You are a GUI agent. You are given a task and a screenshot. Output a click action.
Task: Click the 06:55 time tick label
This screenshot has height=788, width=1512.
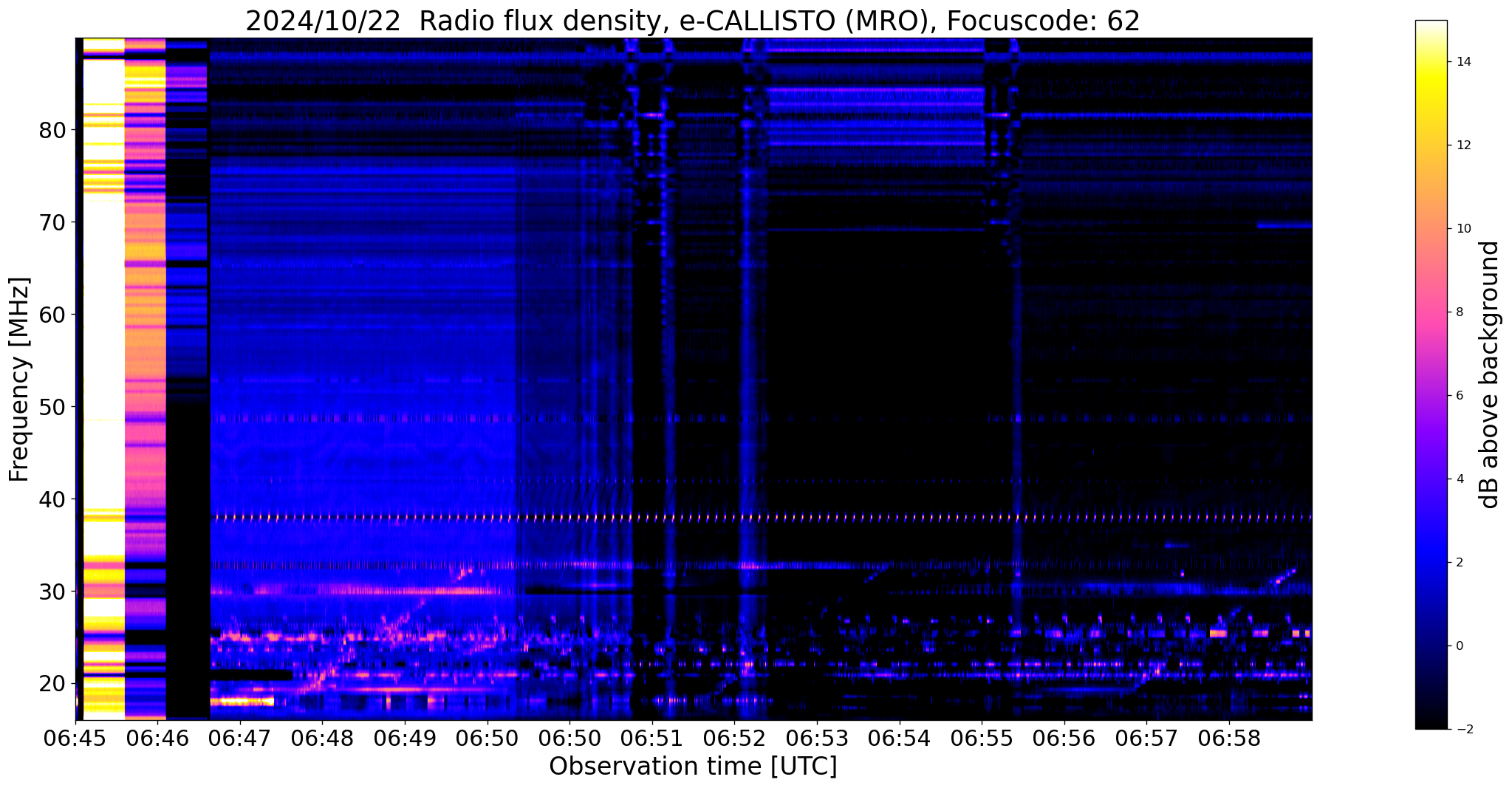(982, 736)
